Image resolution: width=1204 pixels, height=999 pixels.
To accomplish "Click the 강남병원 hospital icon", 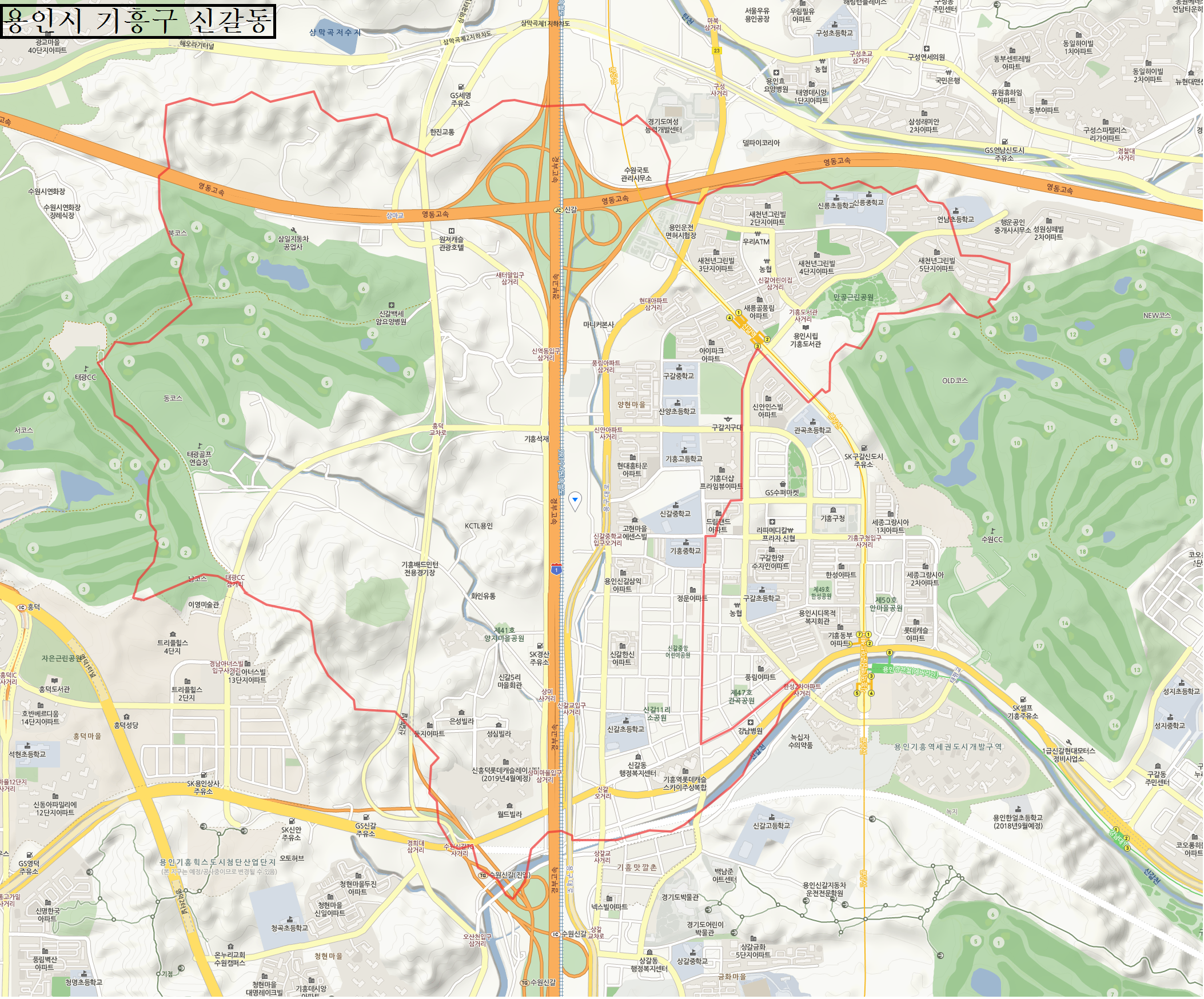I will pyautogui.click(x=751, y=724).
